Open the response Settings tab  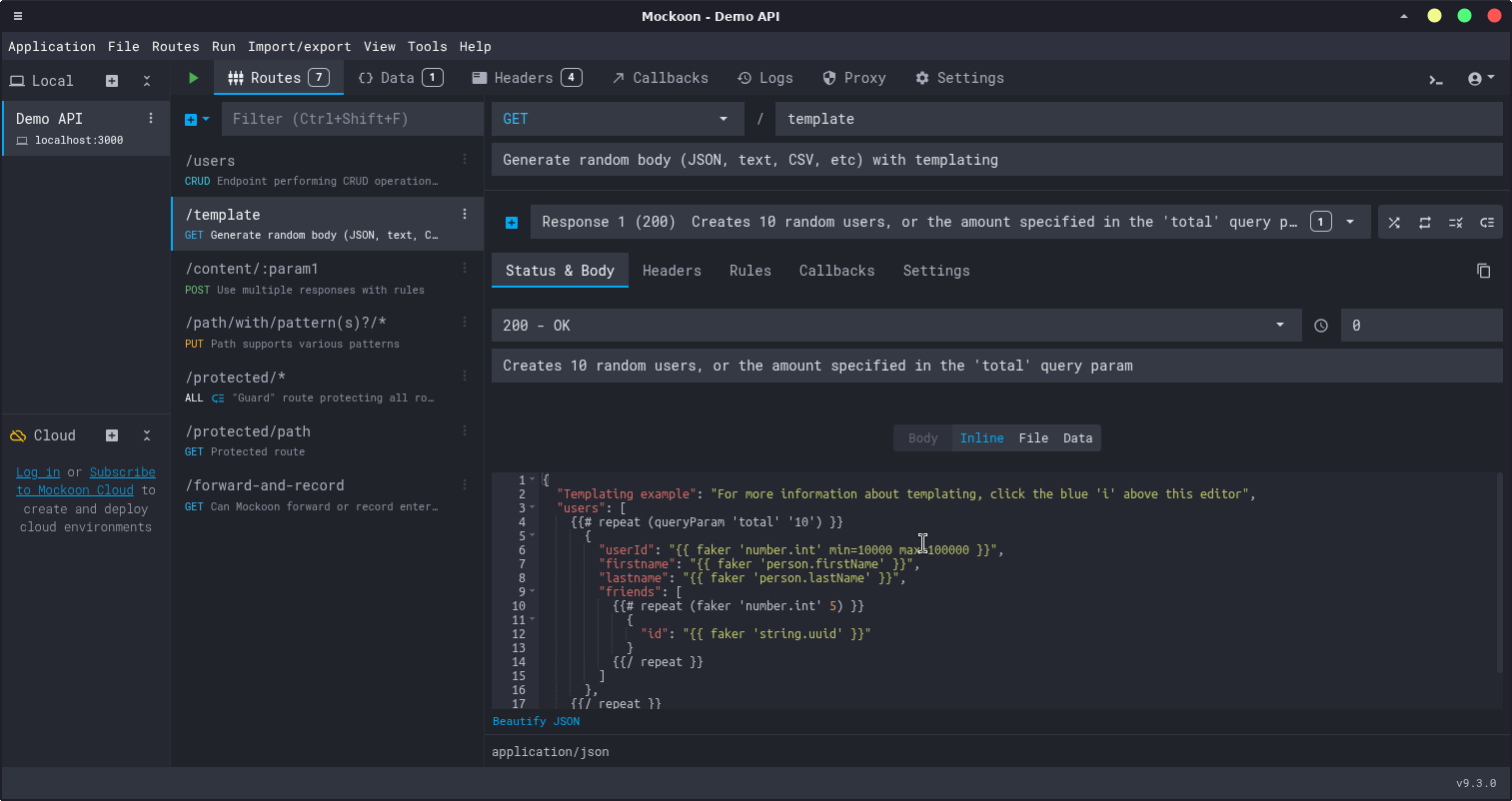[x=936, y=271]
